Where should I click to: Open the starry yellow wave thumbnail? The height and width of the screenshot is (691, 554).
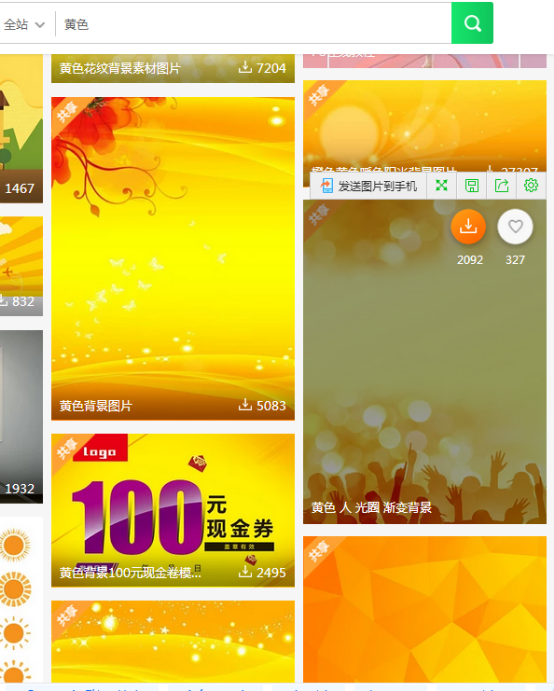(x=173, y=641)
